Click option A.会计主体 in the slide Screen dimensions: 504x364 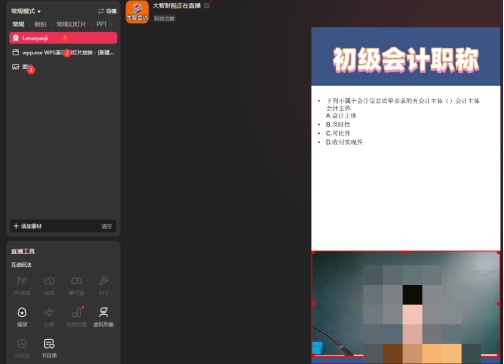341,116
